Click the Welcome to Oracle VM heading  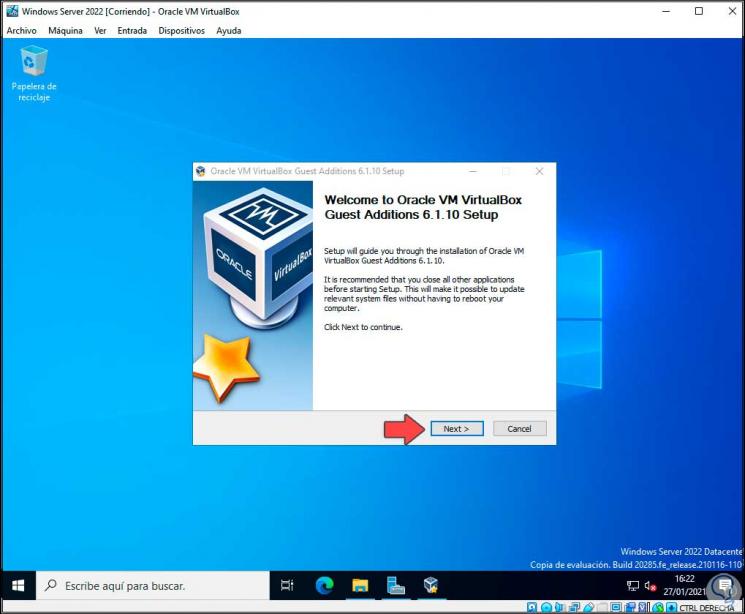coord(423,207)
